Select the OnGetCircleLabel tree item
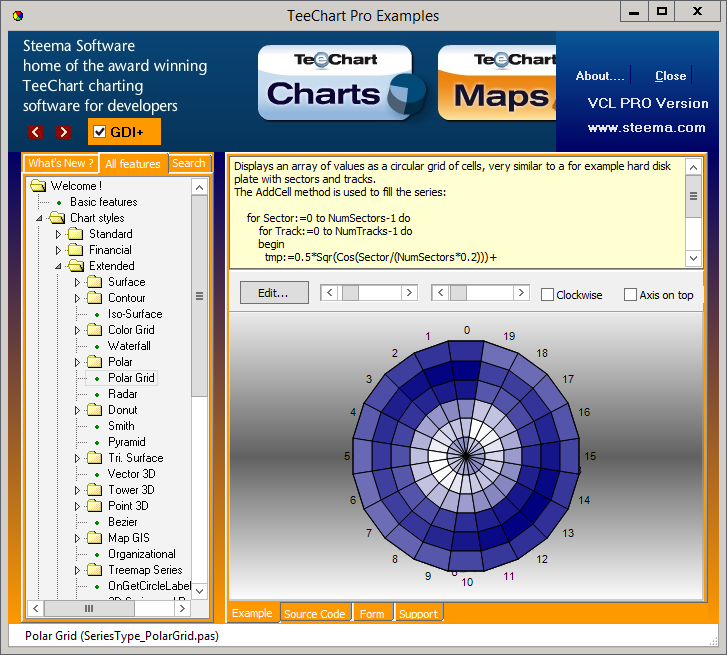727x655 pixels. [149, 586]
